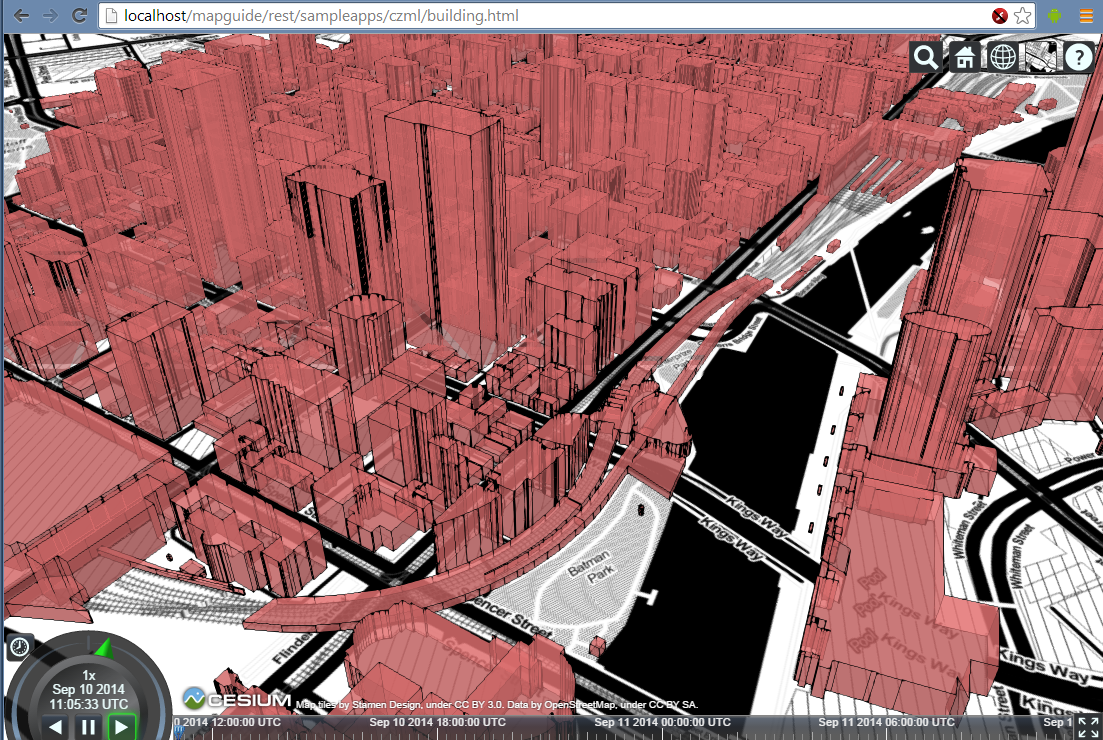Click timeline at Sep 11 2014 06:00:00 UTC

tap(886, 722)
